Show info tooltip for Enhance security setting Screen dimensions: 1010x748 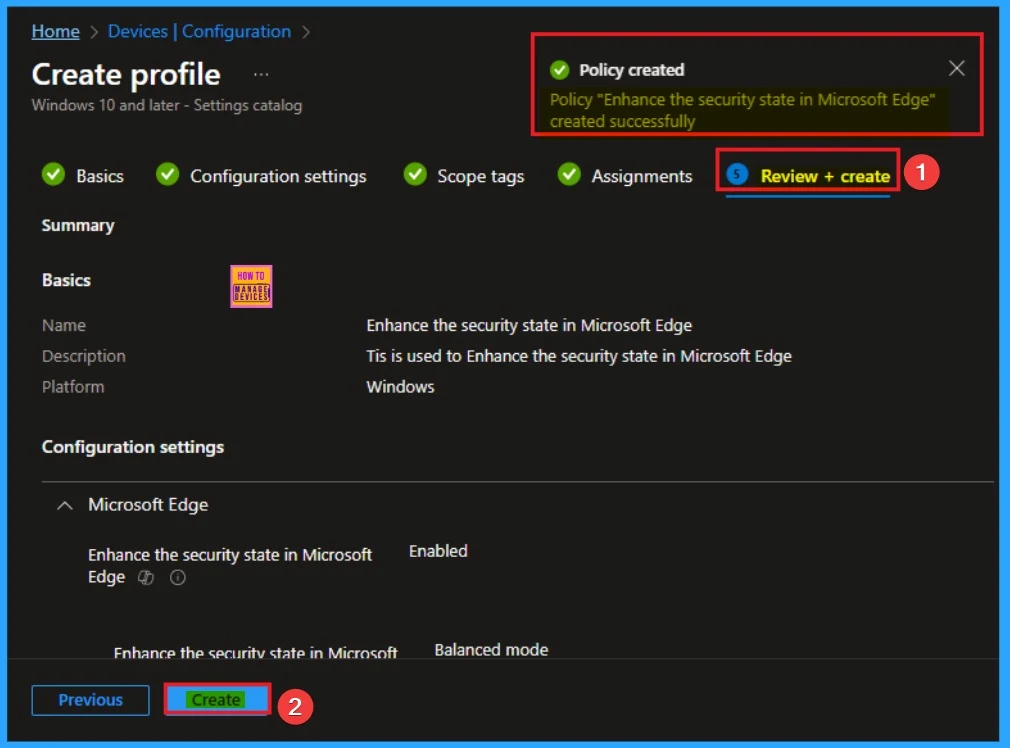point(178,577)
